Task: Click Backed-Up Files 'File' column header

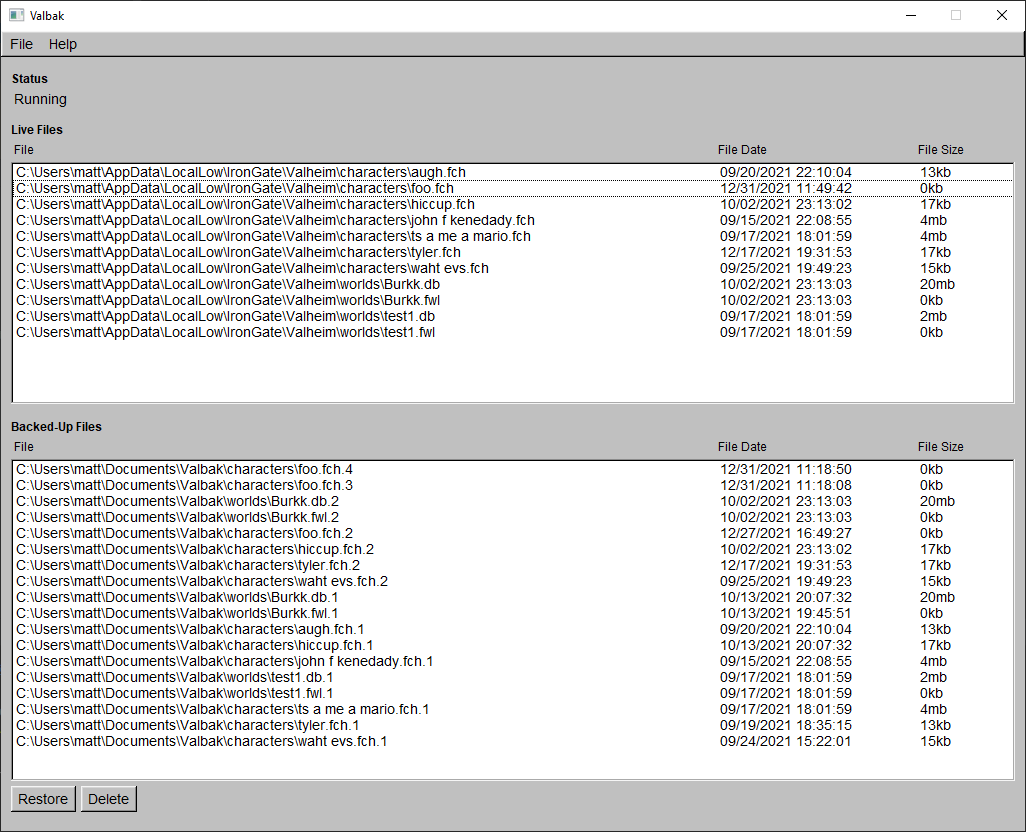Action: click(x=24, y=447)
